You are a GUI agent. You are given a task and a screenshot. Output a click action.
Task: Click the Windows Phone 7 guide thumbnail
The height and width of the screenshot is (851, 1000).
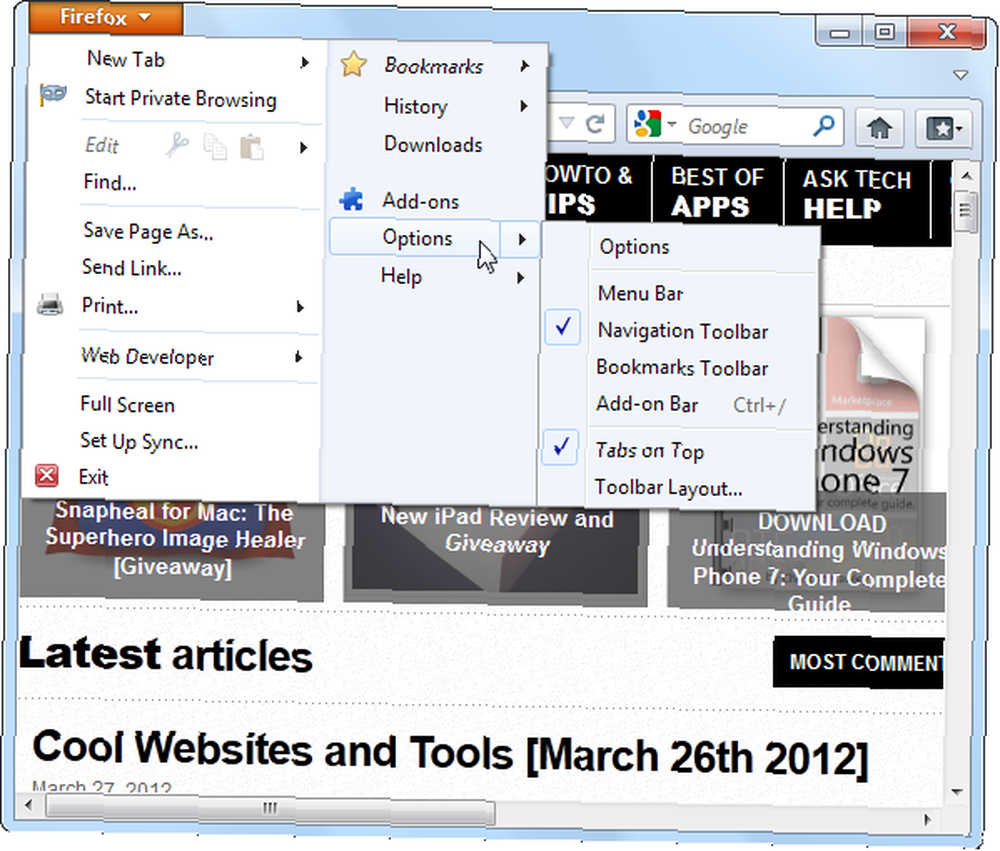[x=871, y=408]
